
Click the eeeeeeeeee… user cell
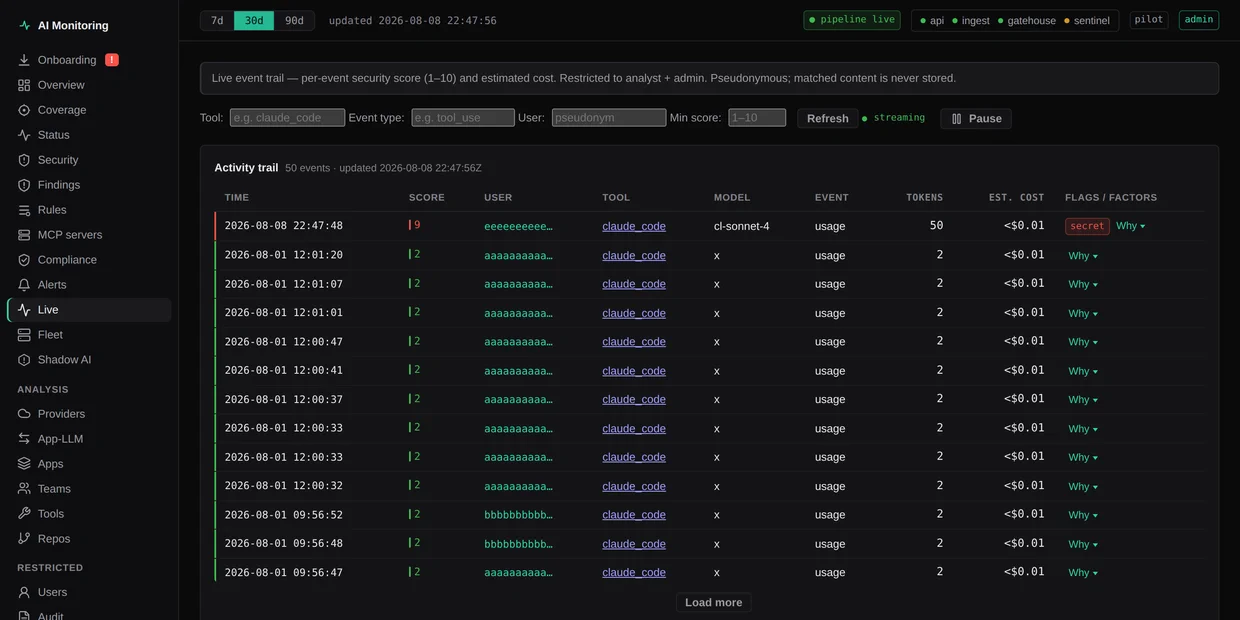click(518, 227)
